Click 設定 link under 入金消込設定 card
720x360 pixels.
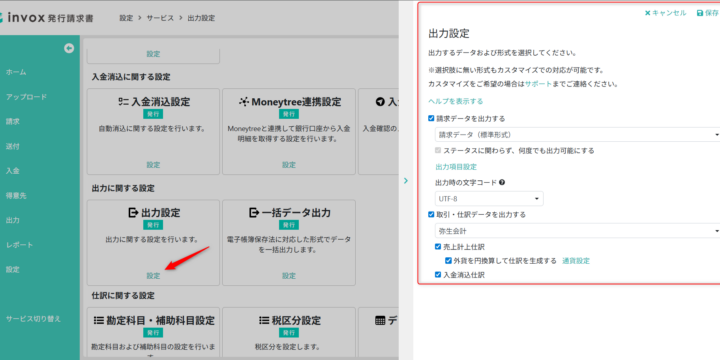pyautogui.click(x=153, y=165)
